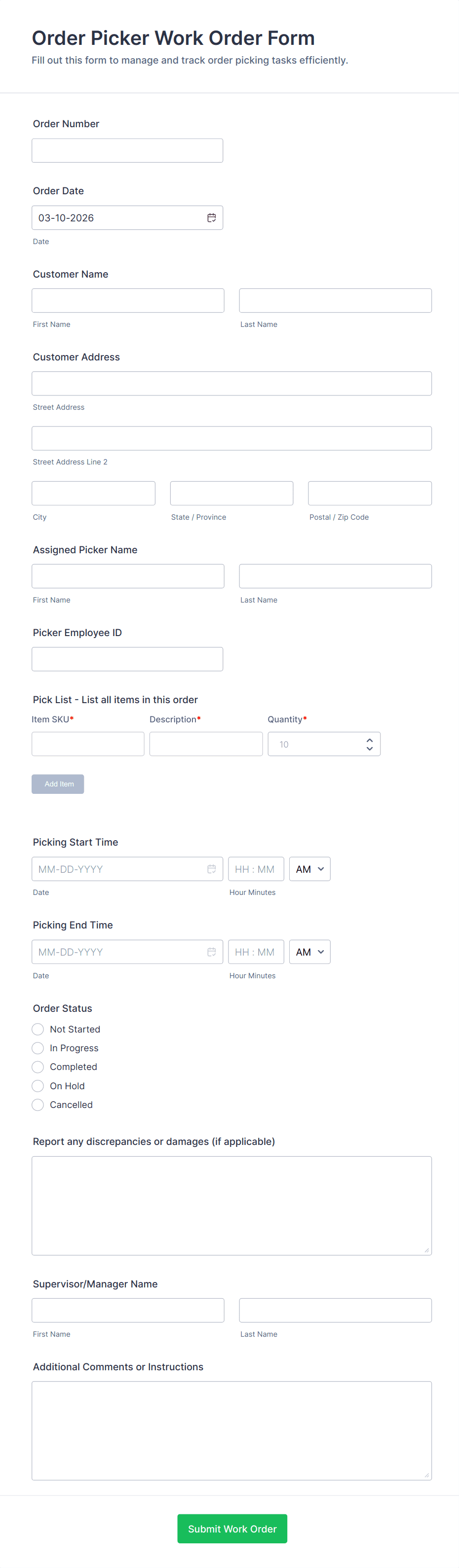
Task: Click the Add Item button
Action: 58,784
